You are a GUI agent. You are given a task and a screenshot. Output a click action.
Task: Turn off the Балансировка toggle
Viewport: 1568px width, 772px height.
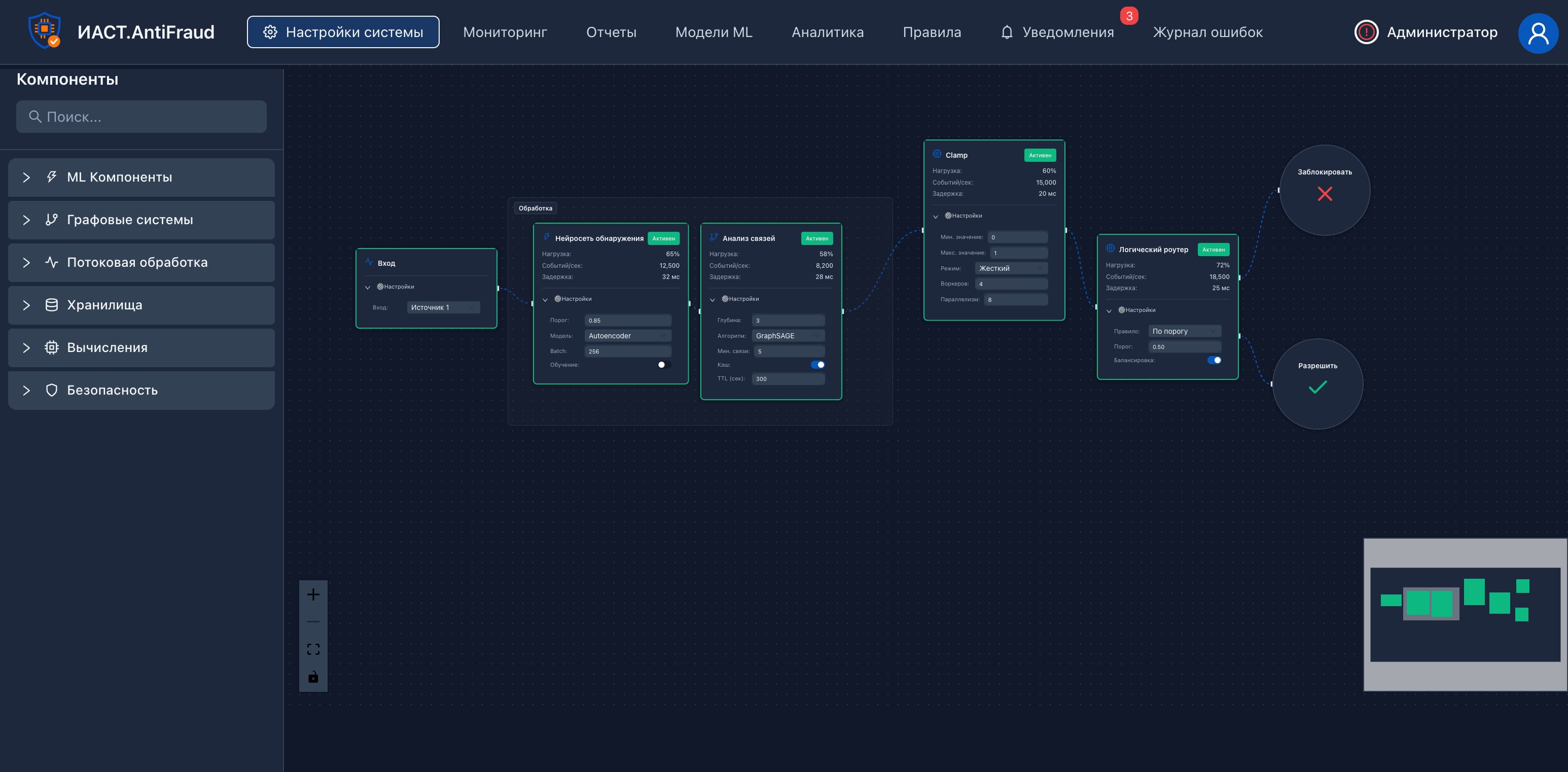[1214, 360]
